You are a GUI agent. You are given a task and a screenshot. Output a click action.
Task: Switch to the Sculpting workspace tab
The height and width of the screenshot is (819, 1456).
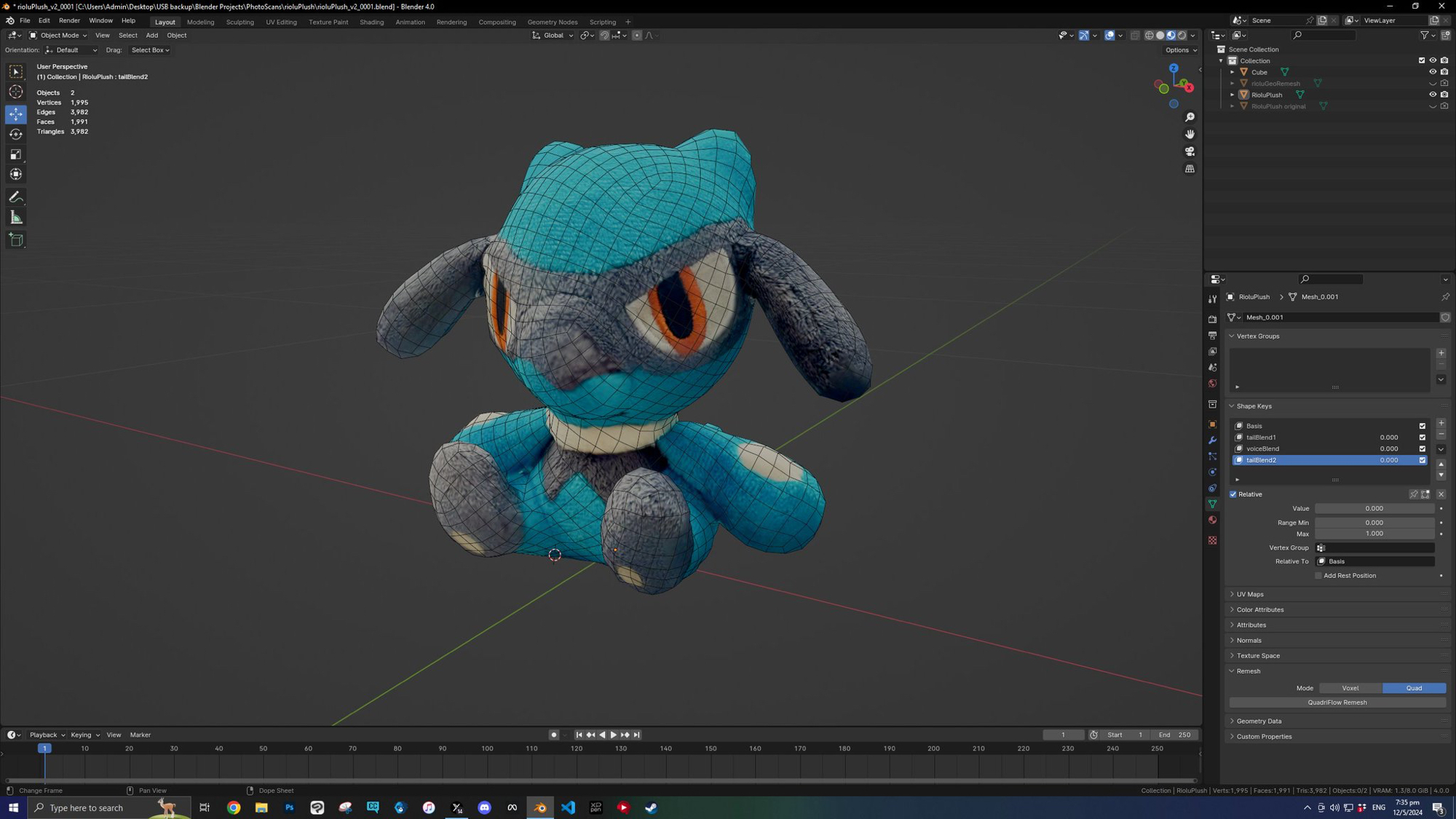tap(240, 22)
